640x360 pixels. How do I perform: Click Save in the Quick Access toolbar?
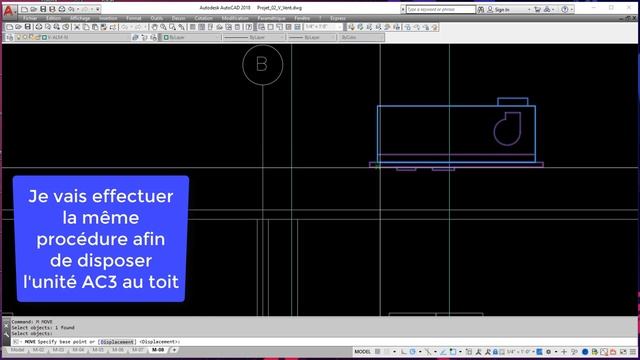43,9
